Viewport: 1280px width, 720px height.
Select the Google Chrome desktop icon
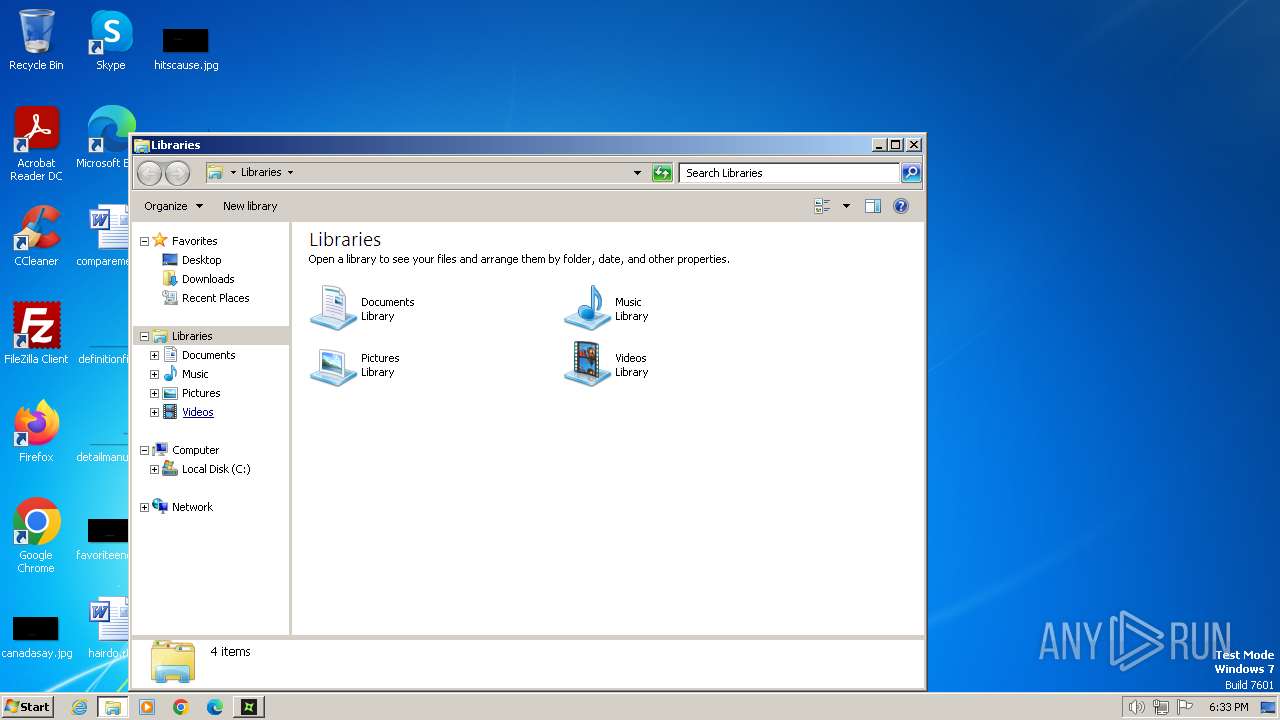click(36, 536)
